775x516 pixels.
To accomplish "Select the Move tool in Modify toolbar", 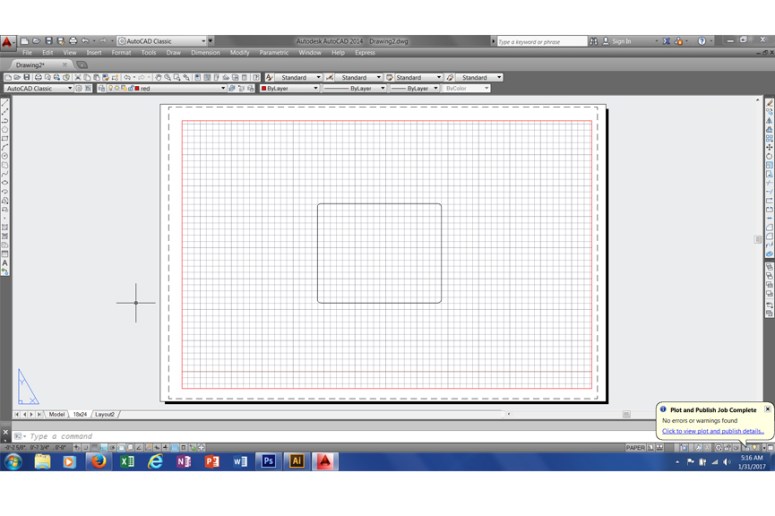I will coord(770,147).
